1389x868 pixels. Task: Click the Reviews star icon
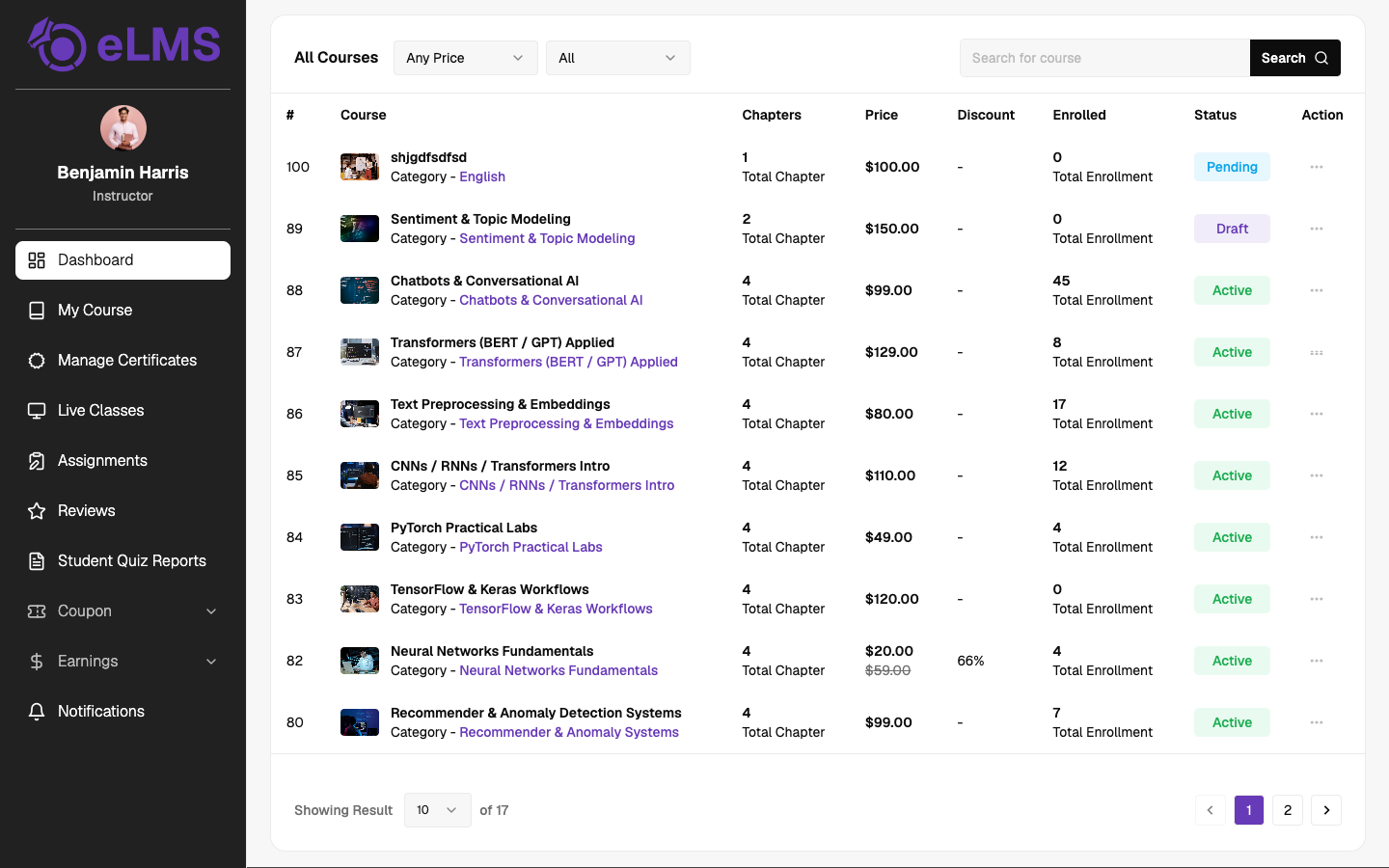pyautogui.click(x=37, y=511)
